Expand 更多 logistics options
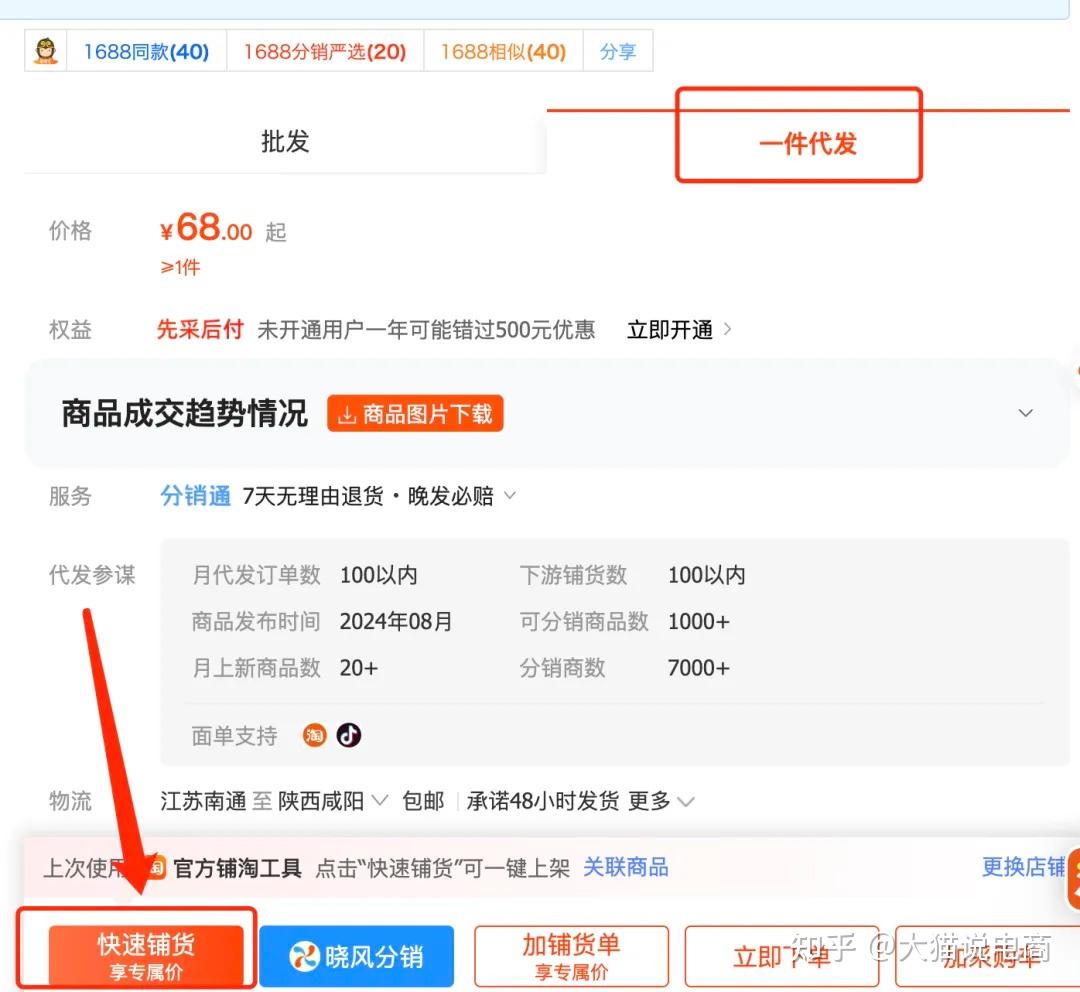Screen dimensions: 1080x992 pyautogui.click(x=648, y=800)
